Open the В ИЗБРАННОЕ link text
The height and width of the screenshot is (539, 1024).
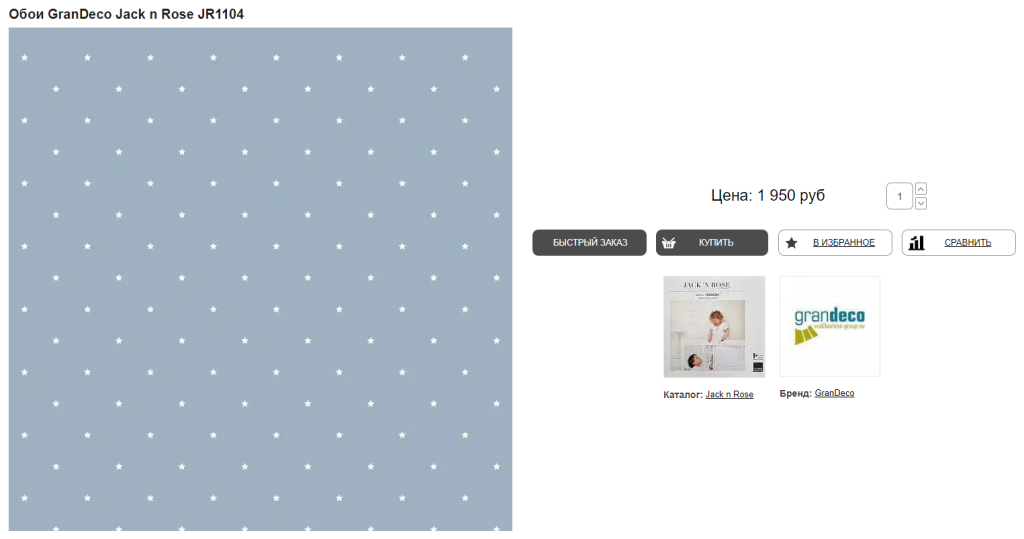844,242
